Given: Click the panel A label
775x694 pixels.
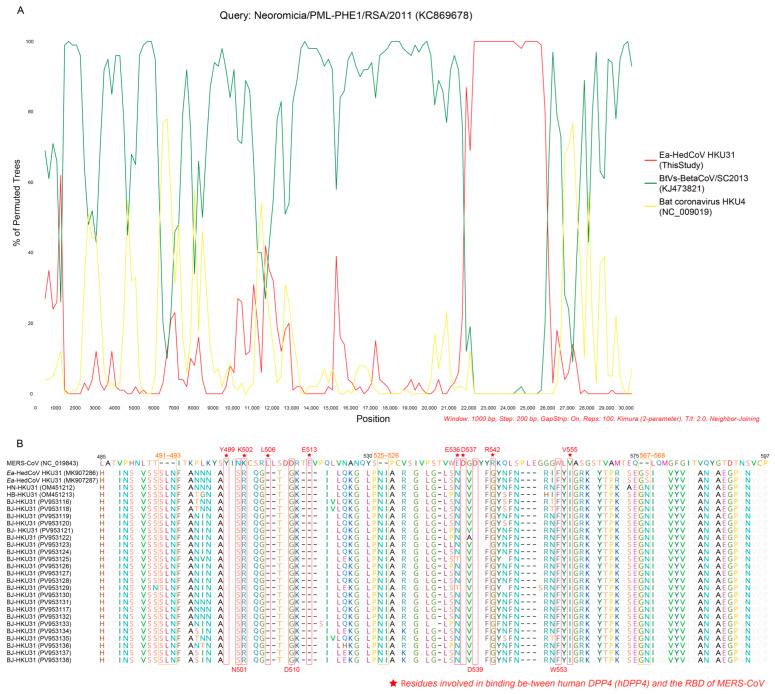Looking at the screenshot, I should click(20, 10).
